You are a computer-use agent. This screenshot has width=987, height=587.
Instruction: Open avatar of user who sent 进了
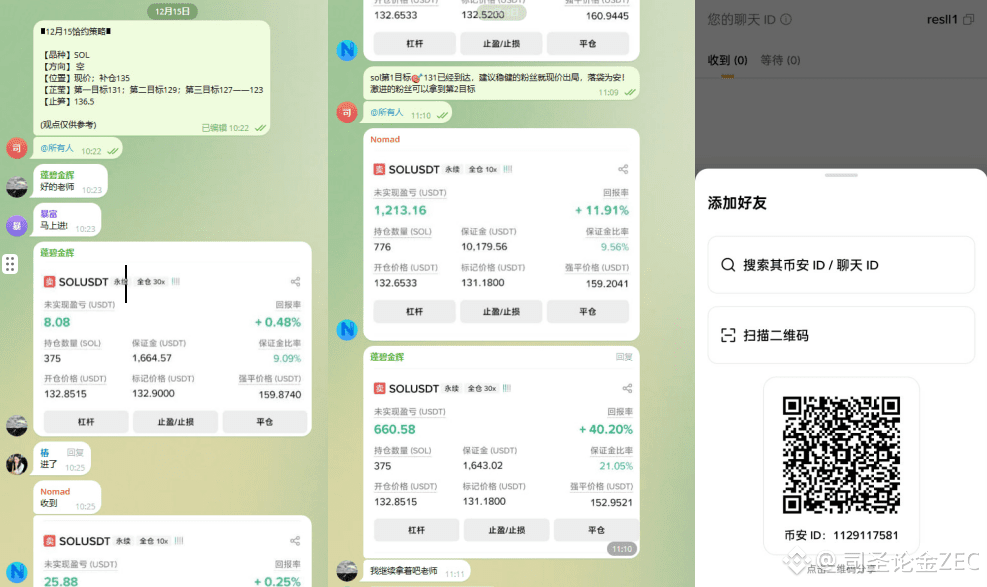(17, 464)
